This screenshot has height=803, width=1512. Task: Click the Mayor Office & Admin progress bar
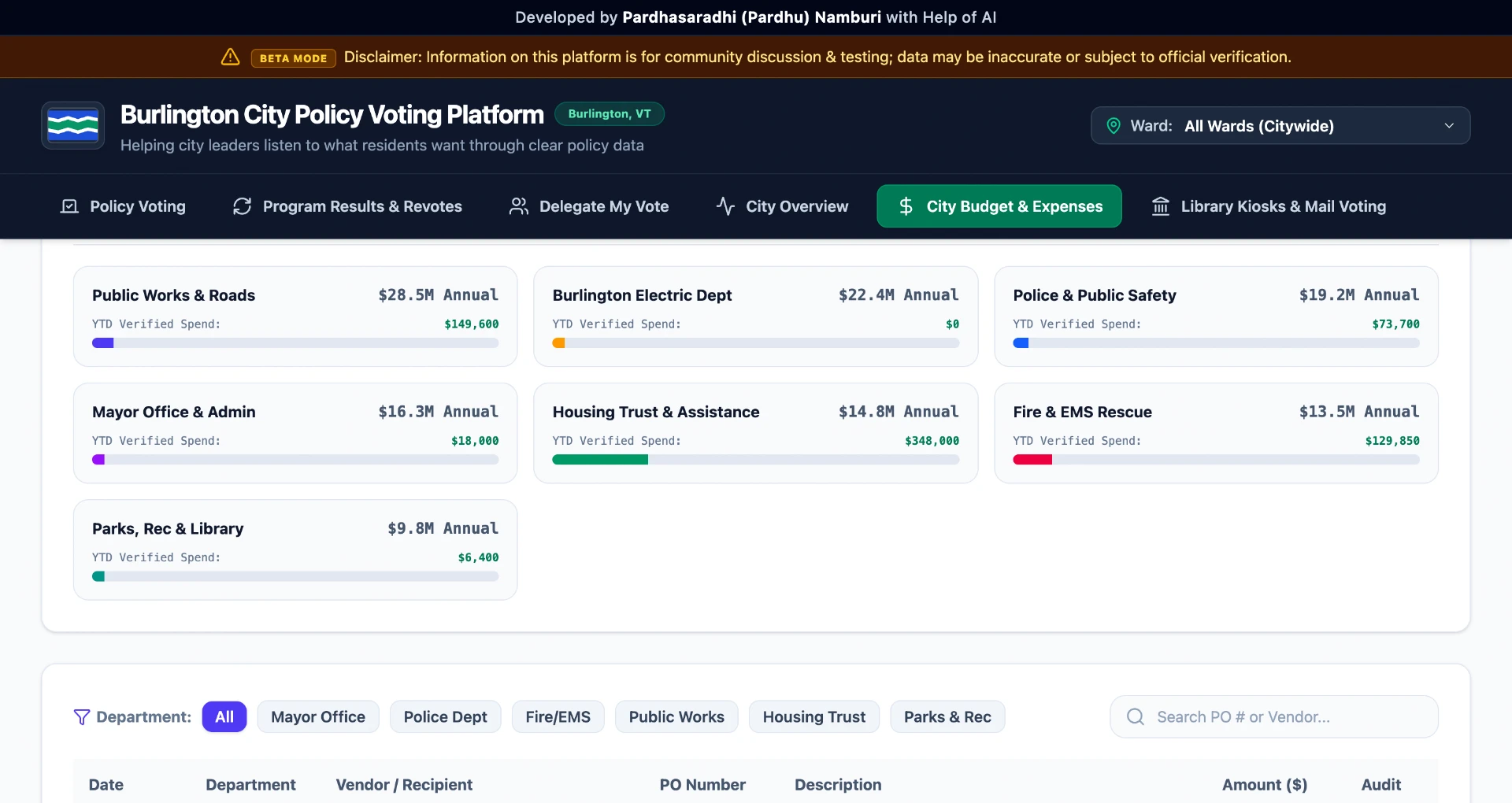[295, 460]
